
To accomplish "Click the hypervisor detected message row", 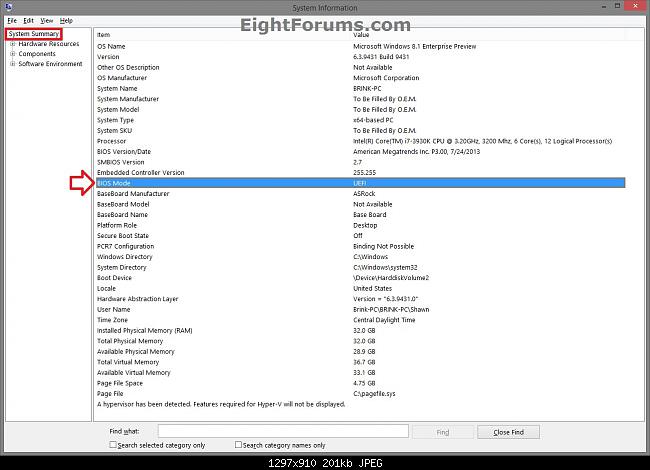I will coord(360,404).
